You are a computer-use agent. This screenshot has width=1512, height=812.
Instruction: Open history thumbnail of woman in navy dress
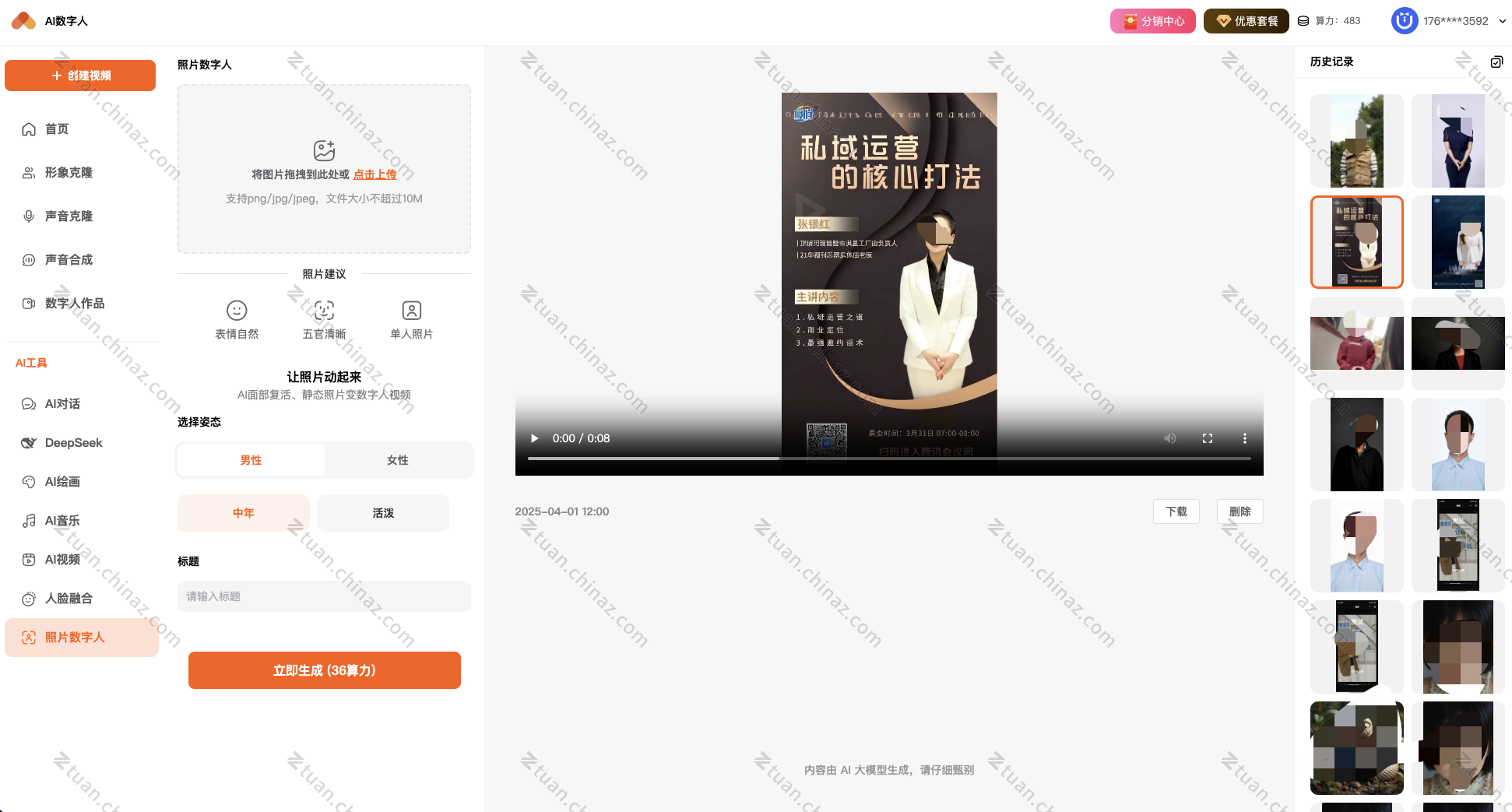pyautogui.click(x=1458, y=141)
